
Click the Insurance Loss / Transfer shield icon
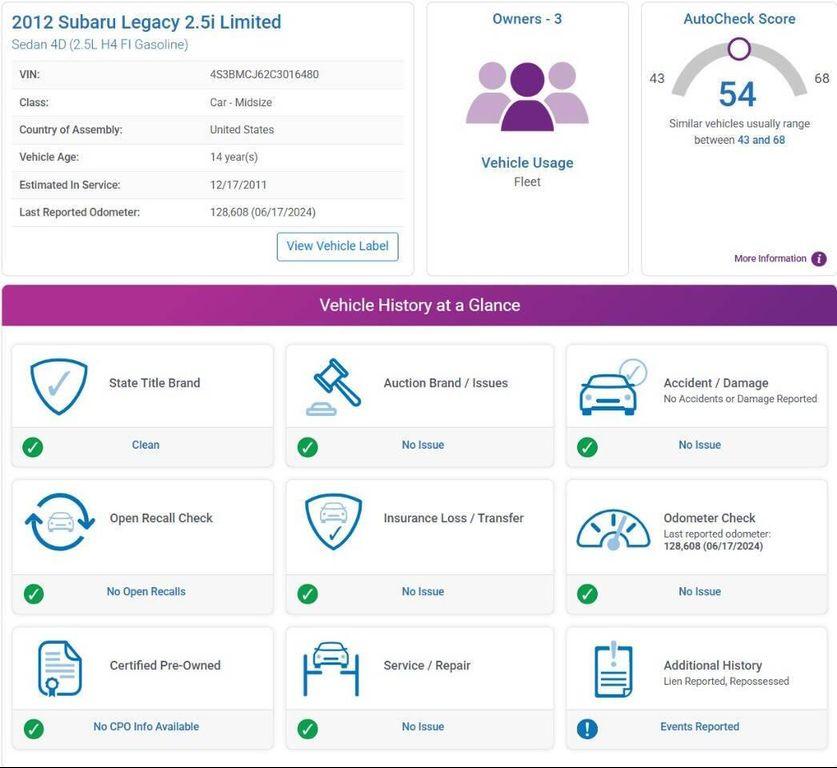(334, 521)
